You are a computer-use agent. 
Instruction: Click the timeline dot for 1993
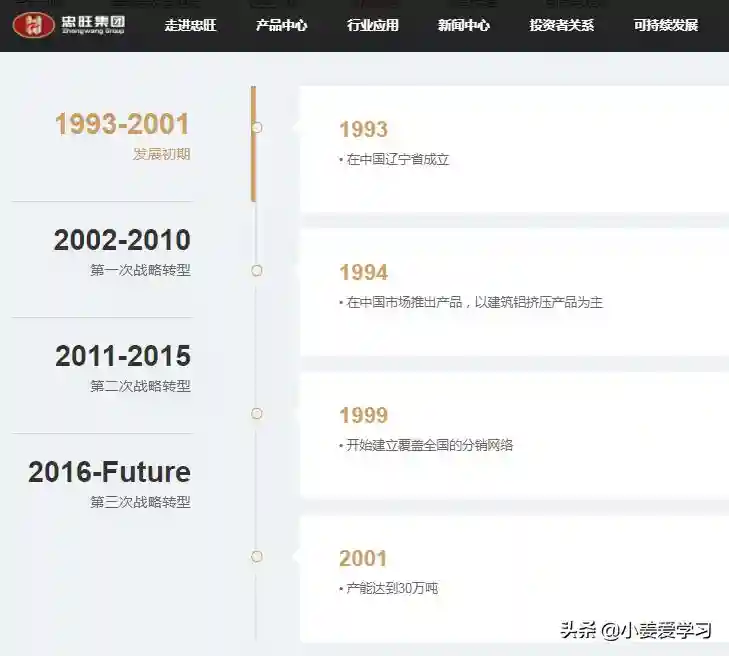click(x=257, y=128)
